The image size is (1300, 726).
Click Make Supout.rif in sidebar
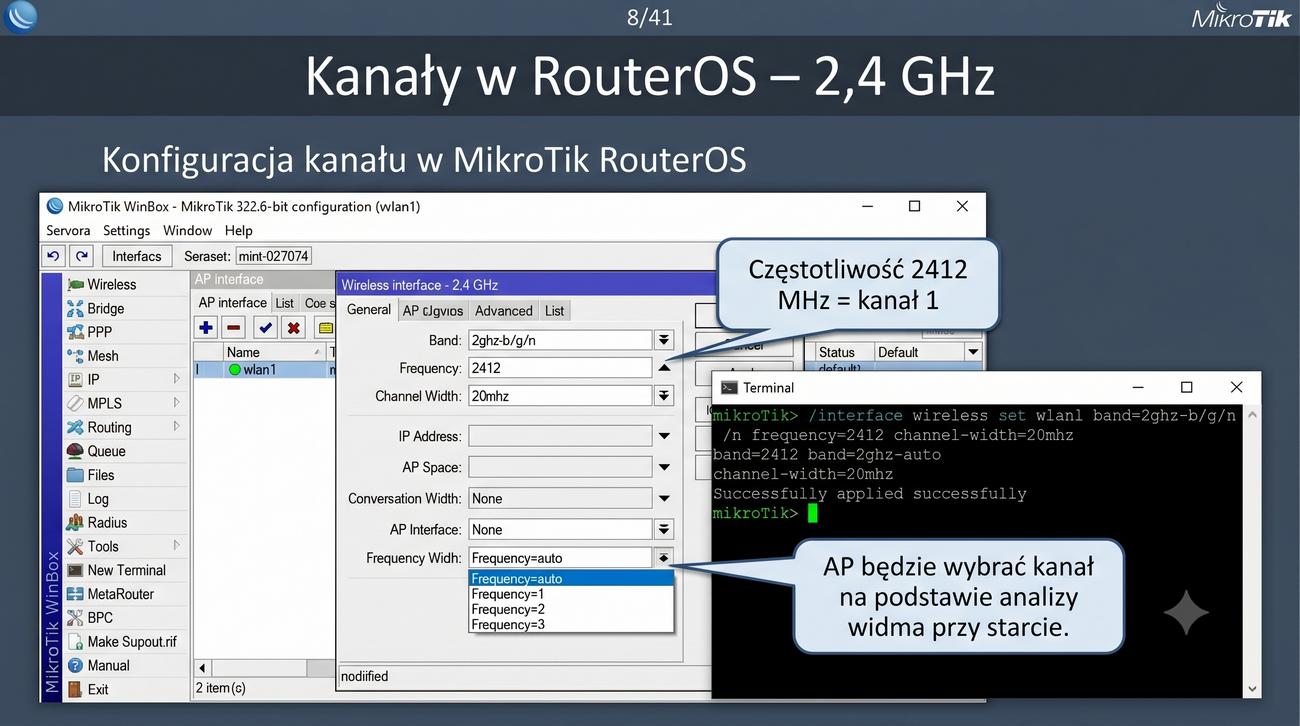pyautogui.click(x=121, y=642)
